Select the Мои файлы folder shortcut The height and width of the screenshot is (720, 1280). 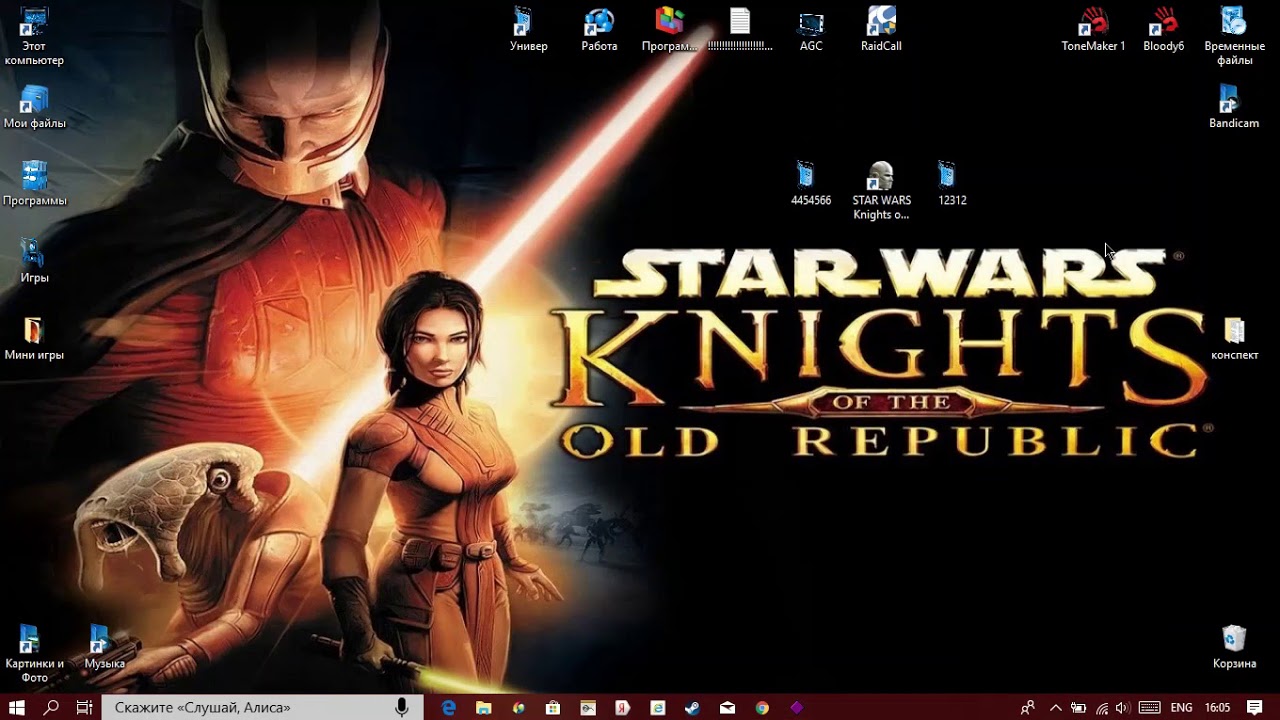point(34,107)
